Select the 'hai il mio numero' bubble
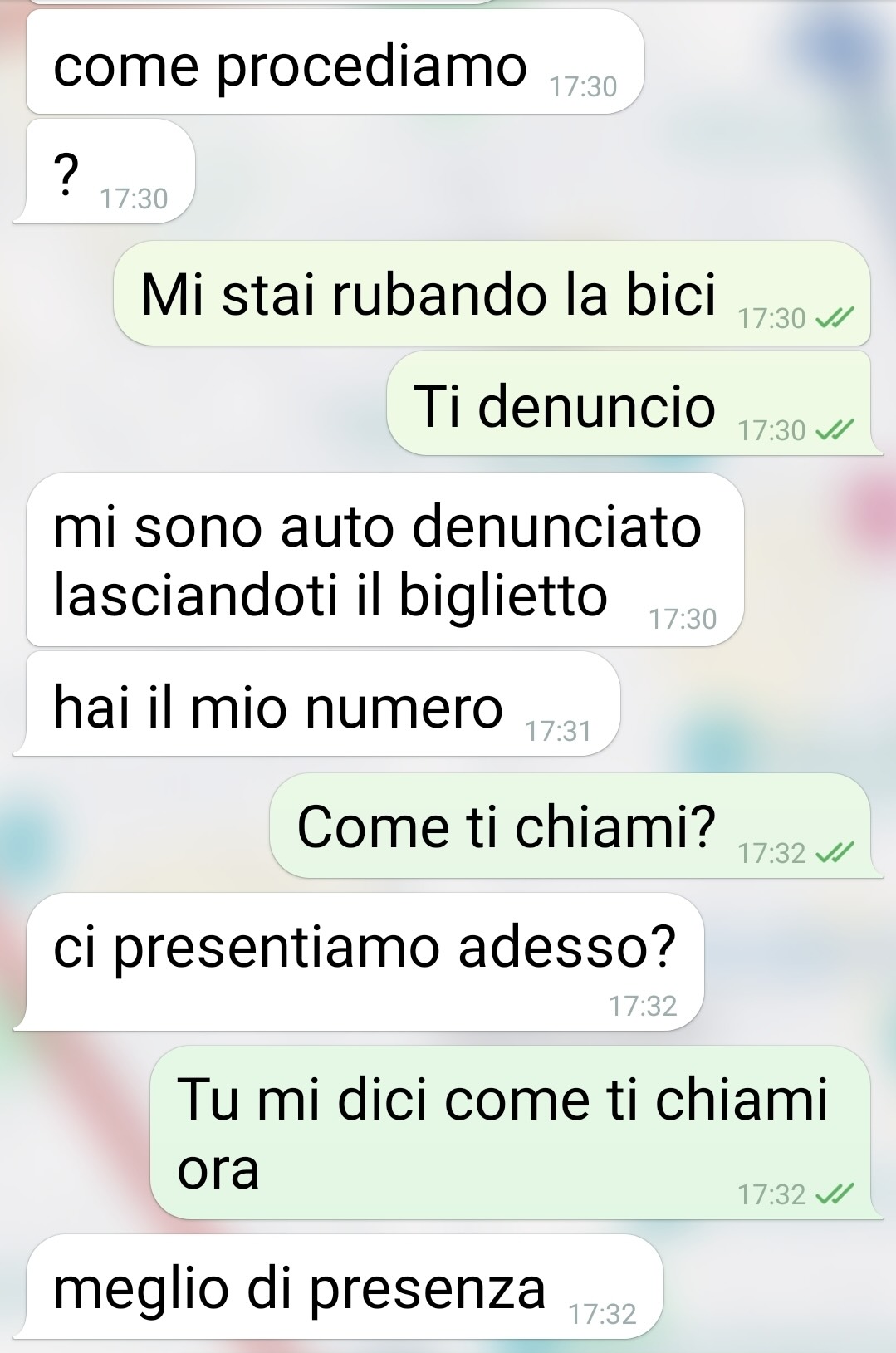 317,703
